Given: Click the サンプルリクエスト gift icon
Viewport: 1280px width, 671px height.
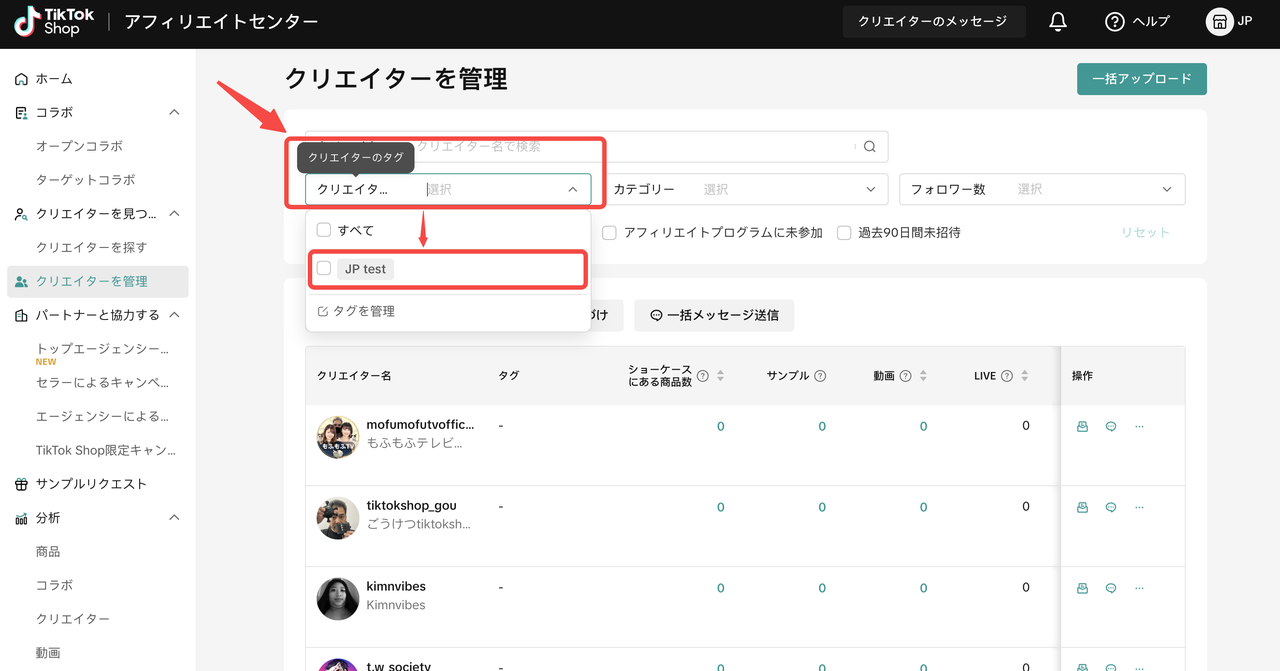Looking at the screenshot, I should pyautogui.click(x=22, y=484).
